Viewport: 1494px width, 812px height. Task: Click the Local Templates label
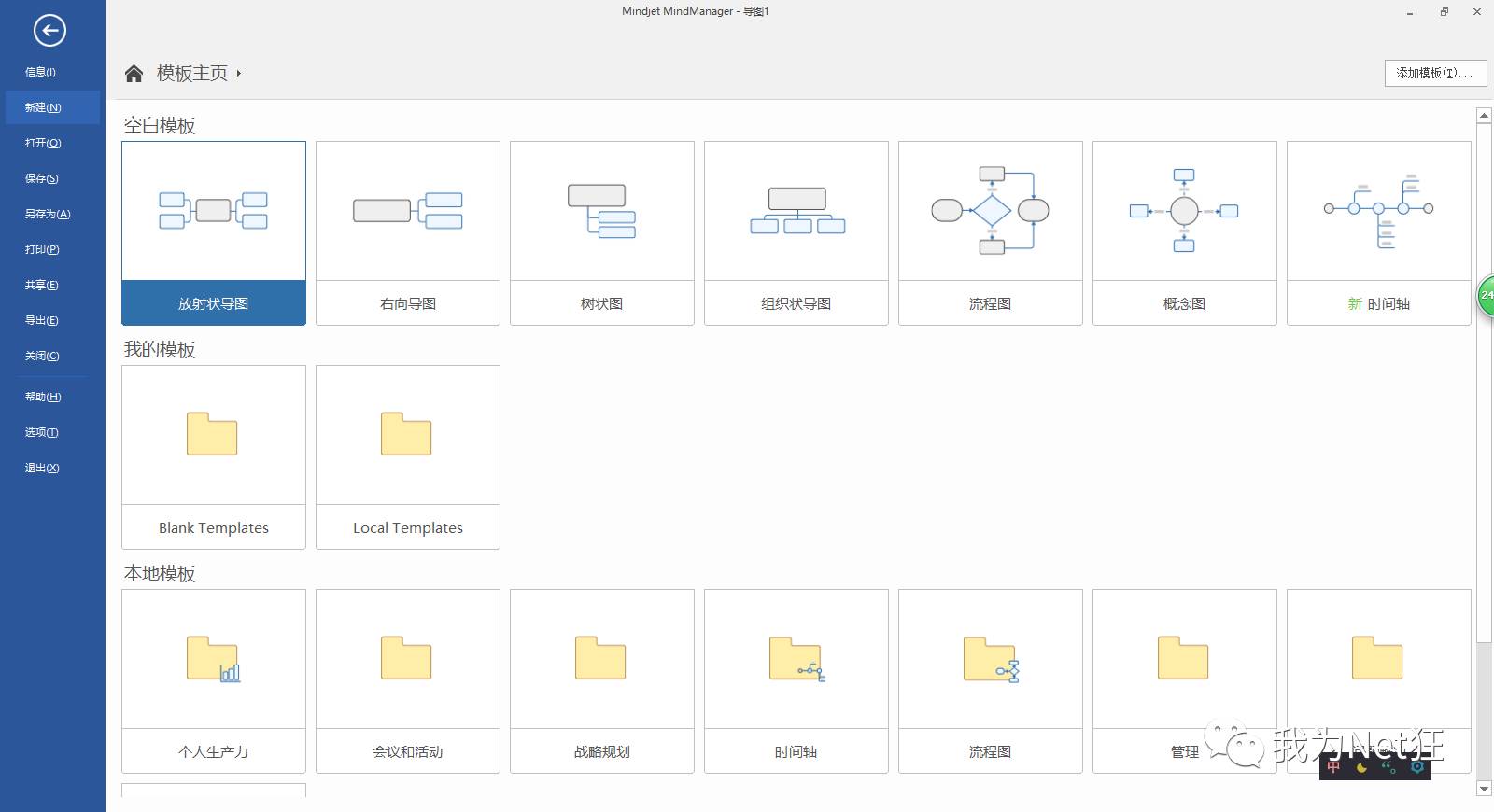pos(408,527)
